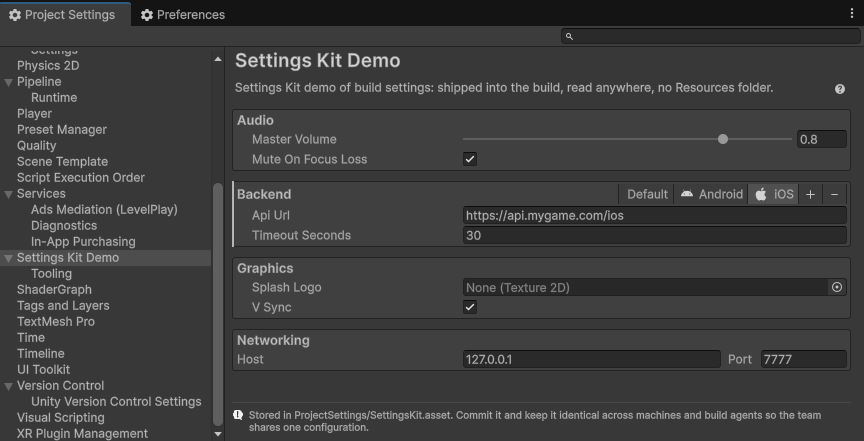Select Settings Kit Demo in sidebar
The width and height of the screenshot is (864, 441).
pos(68,257)
